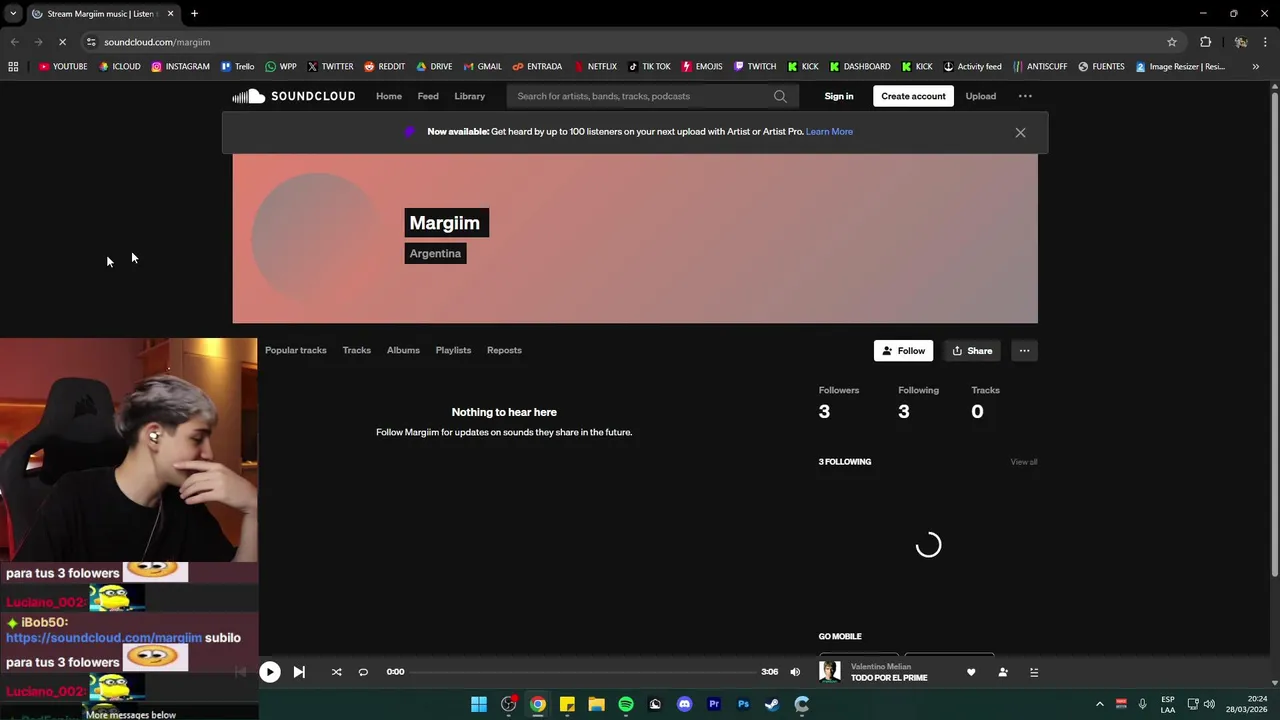Dismiss the Artist Pro banner
Image resolution: width=1280 pixels, height=720 pixels.
pyautogui.click(x=1020, y=132)
